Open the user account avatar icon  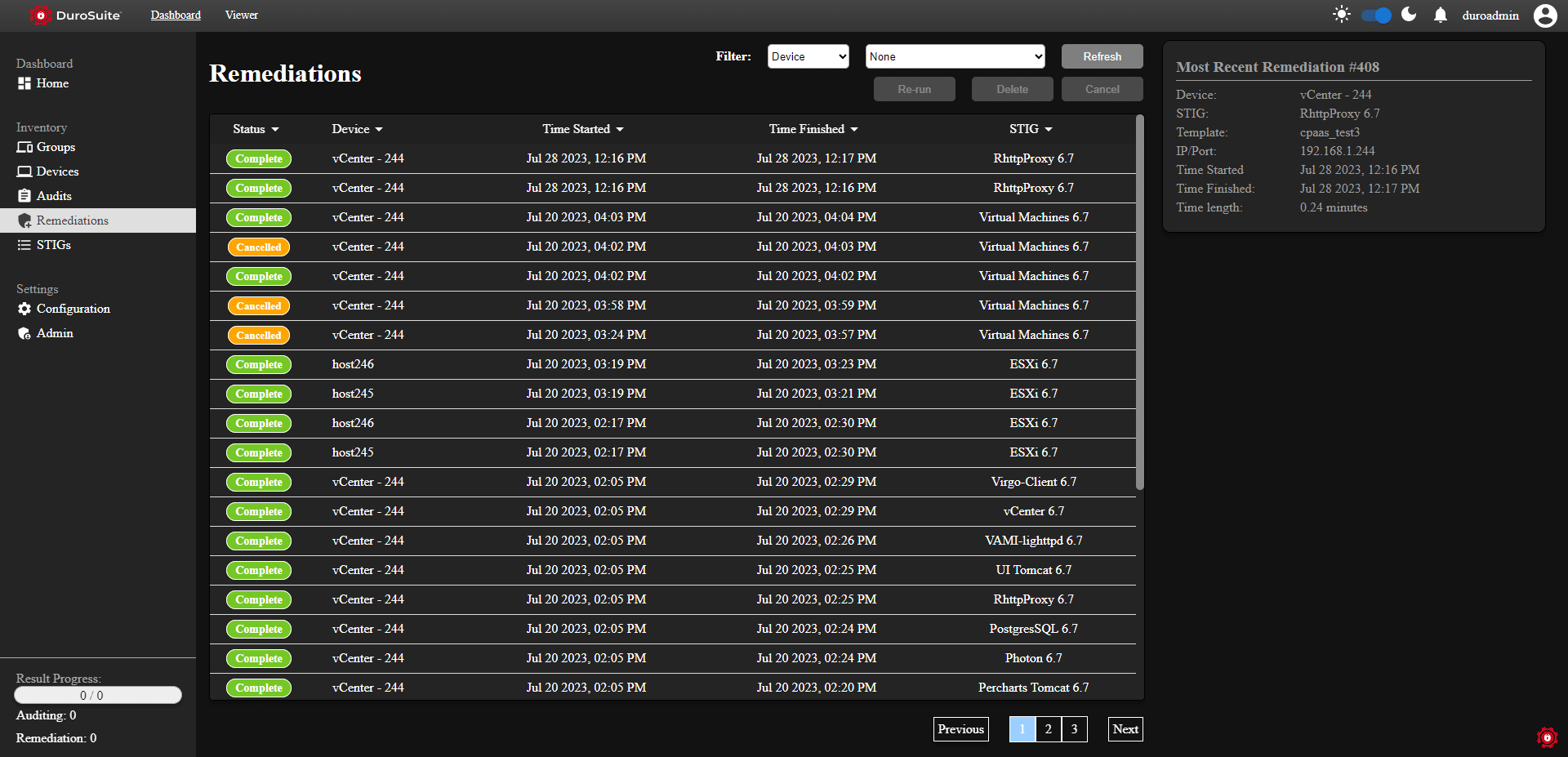pyautogui.click(x=1545, y=16)
